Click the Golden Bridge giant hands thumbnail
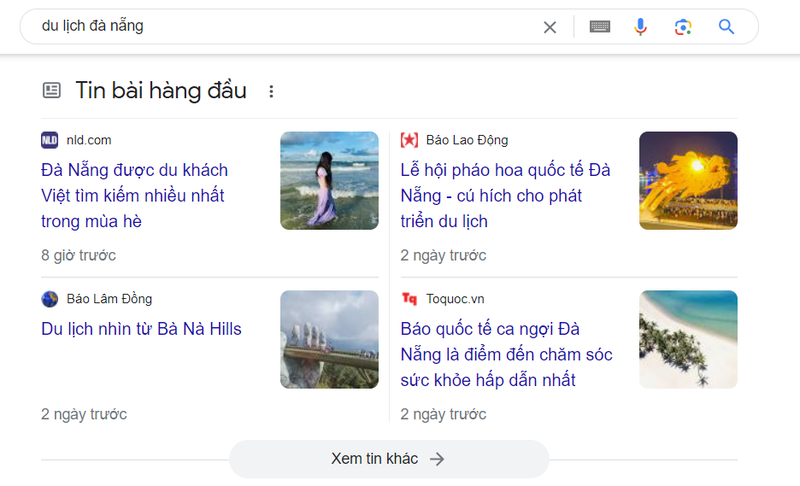This screenshot has width=800, height=486. coord(329,340)
